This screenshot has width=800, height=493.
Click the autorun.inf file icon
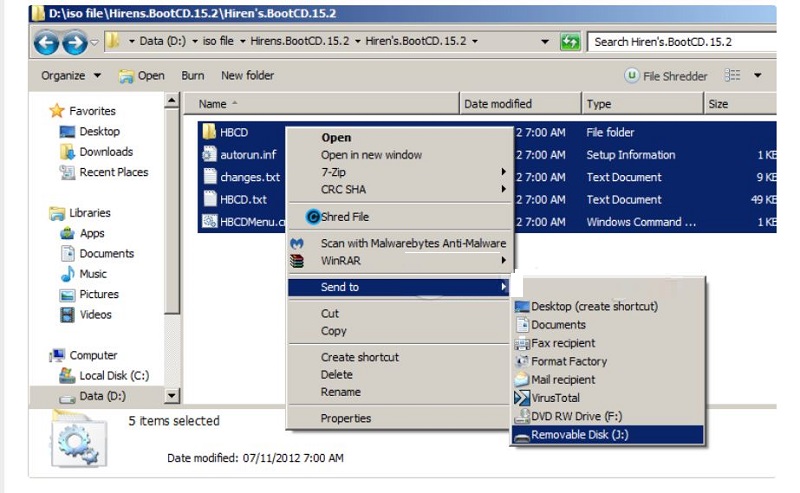[209, 154]
